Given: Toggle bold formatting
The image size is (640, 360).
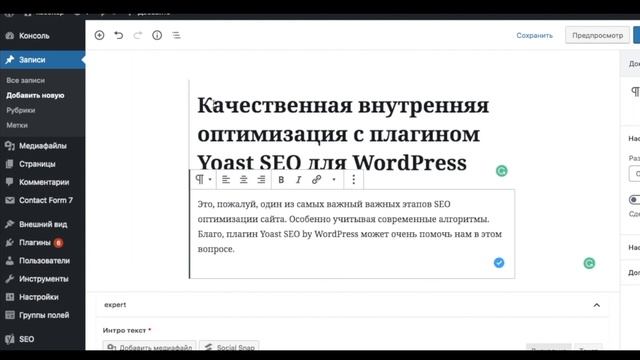Looking at the screenshot, I should [281, 180].
